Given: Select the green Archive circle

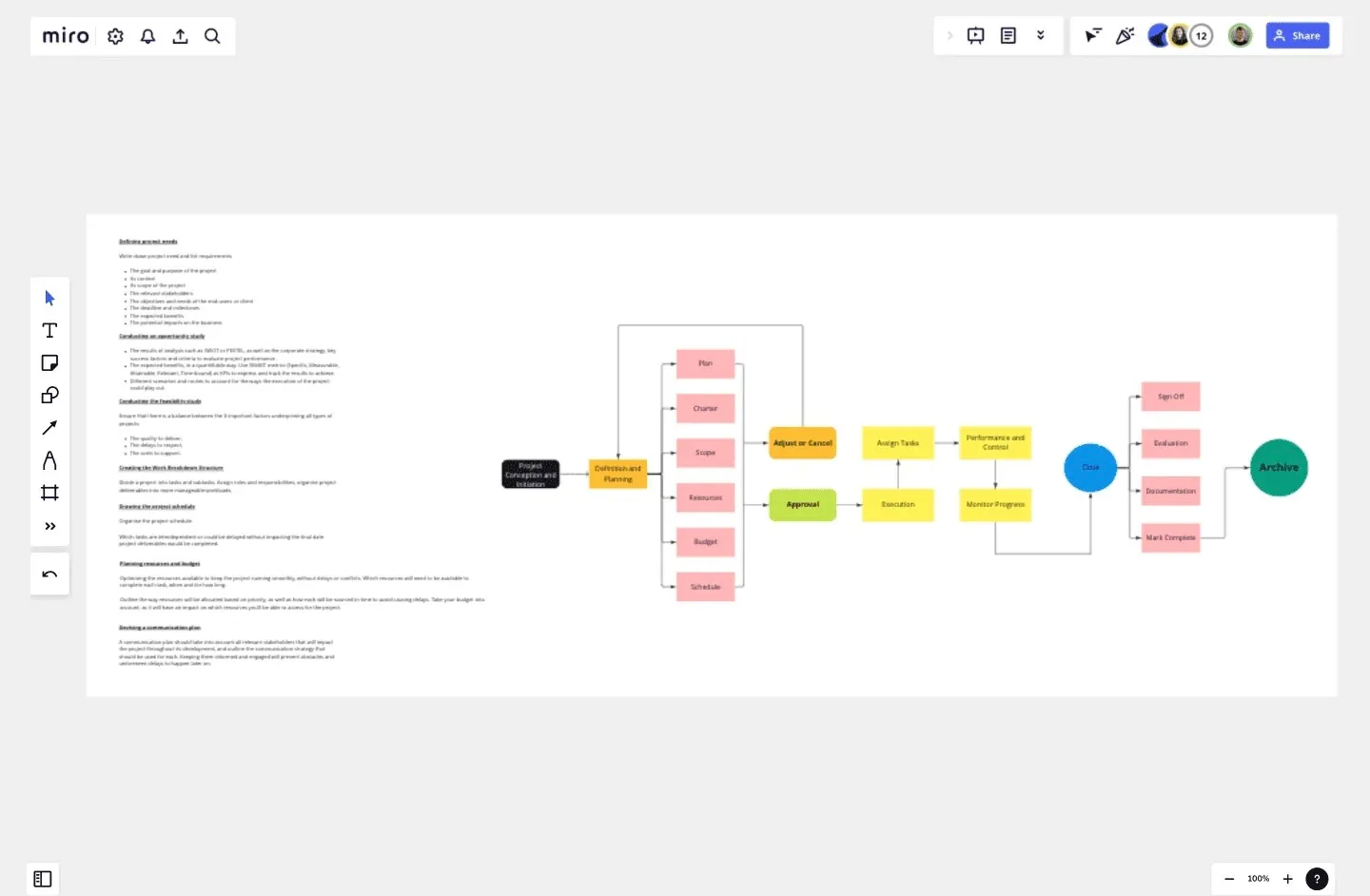Looking at the screenshot, I should click(x=1279, y=467).
